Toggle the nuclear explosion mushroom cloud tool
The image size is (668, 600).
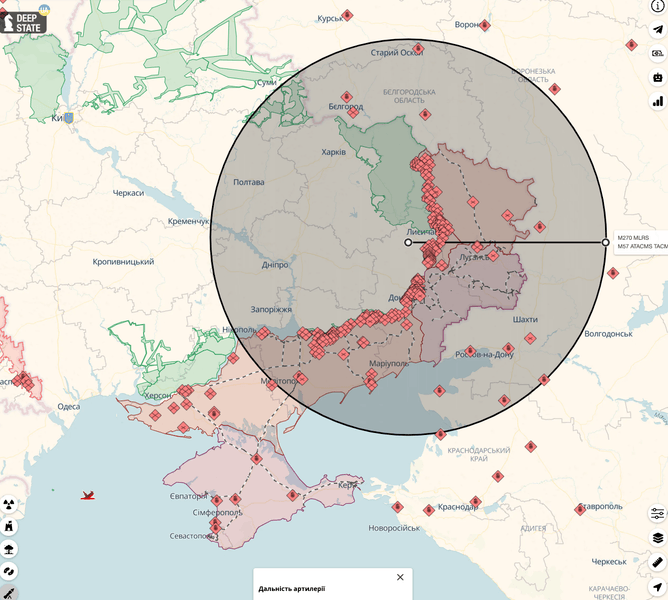[9, 548]
